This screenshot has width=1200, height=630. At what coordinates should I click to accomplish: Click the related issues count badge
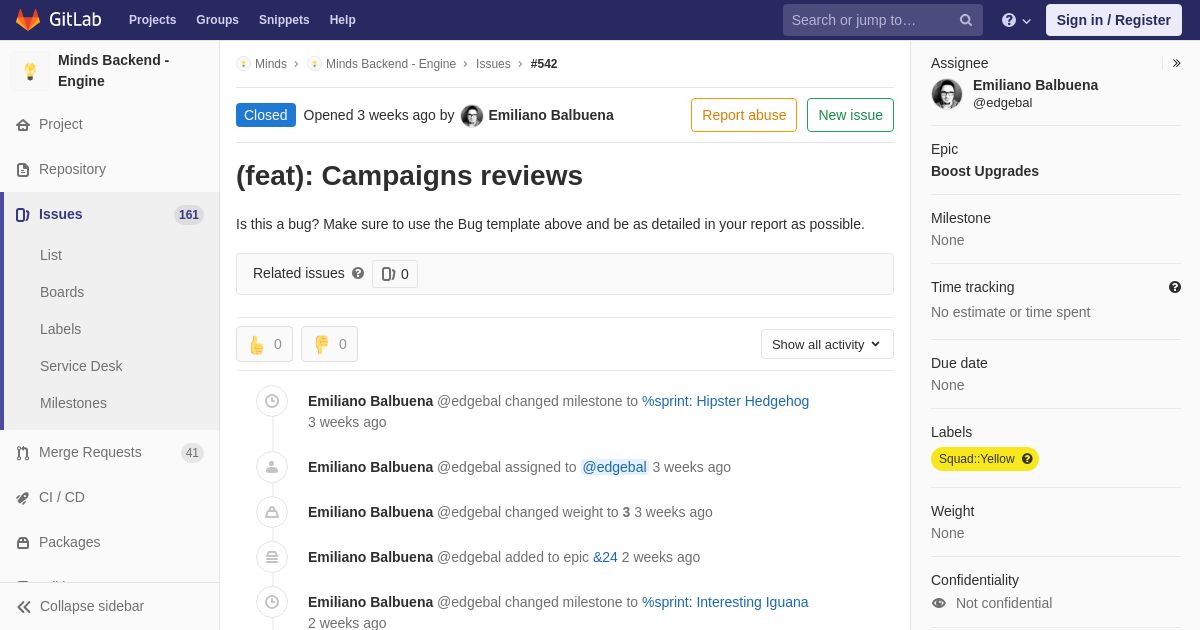click(x=395, y=274)
